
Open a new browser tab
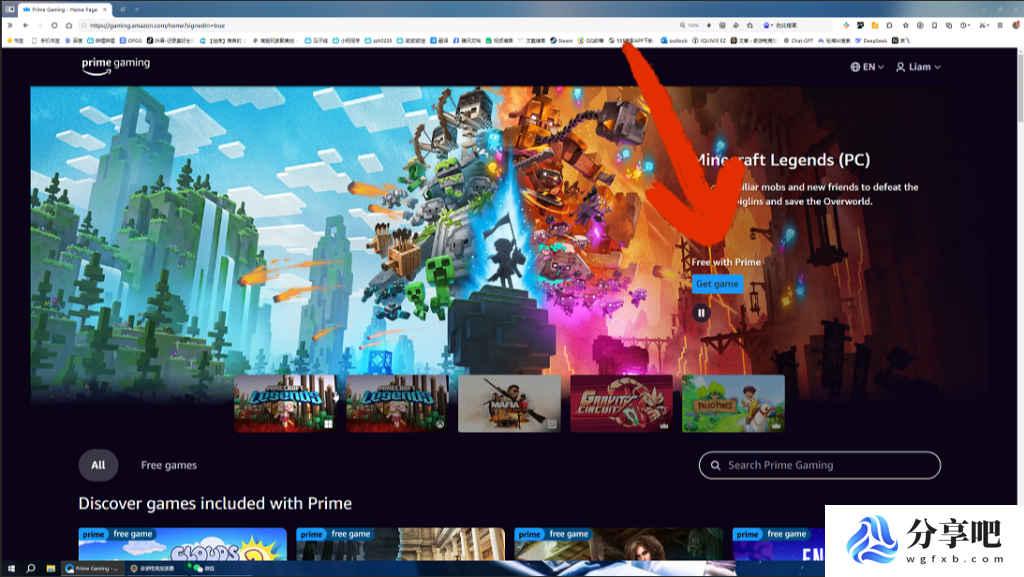tap(136, 9)
